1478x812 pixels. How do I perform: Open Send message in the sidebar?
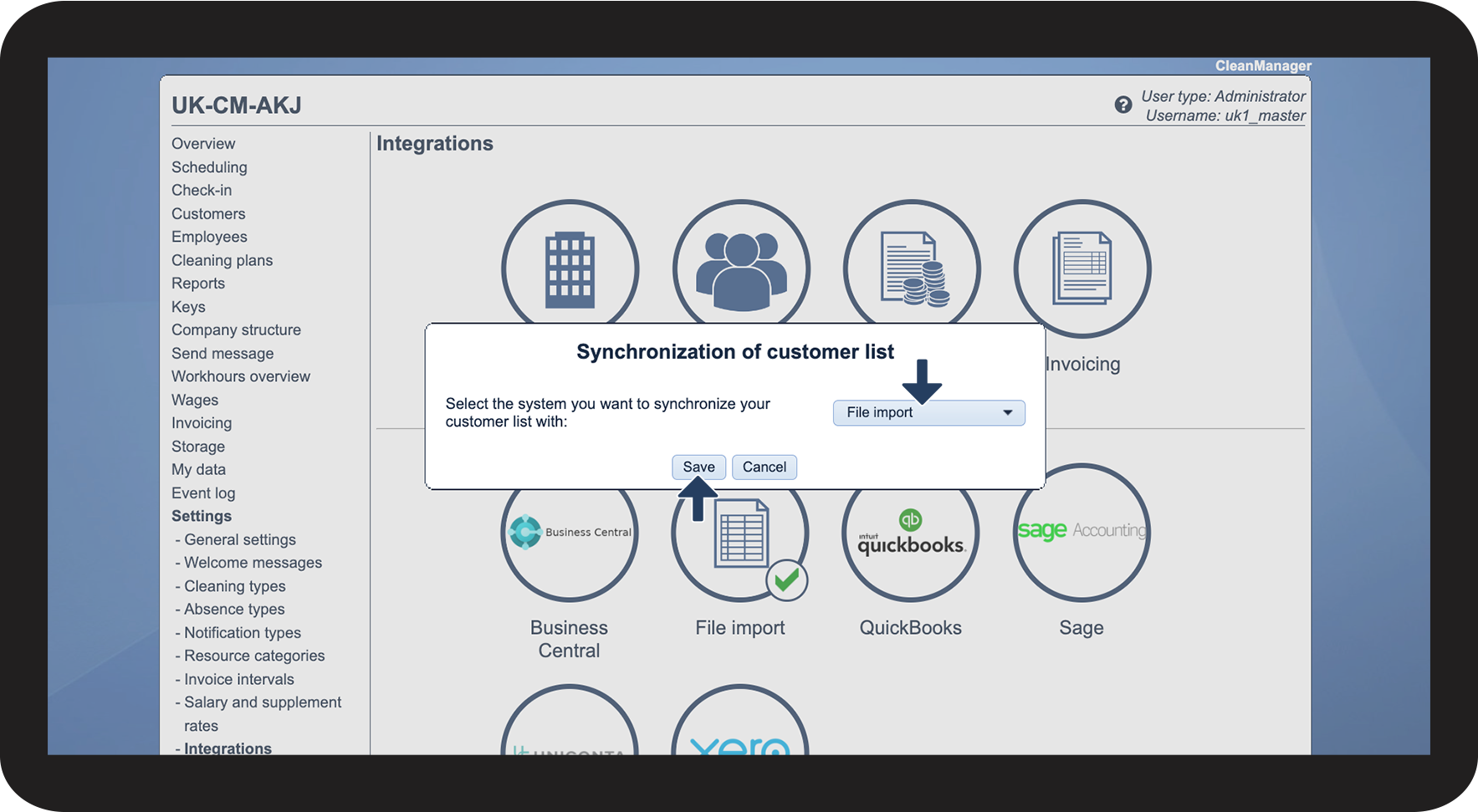click(x=222, y=353)
